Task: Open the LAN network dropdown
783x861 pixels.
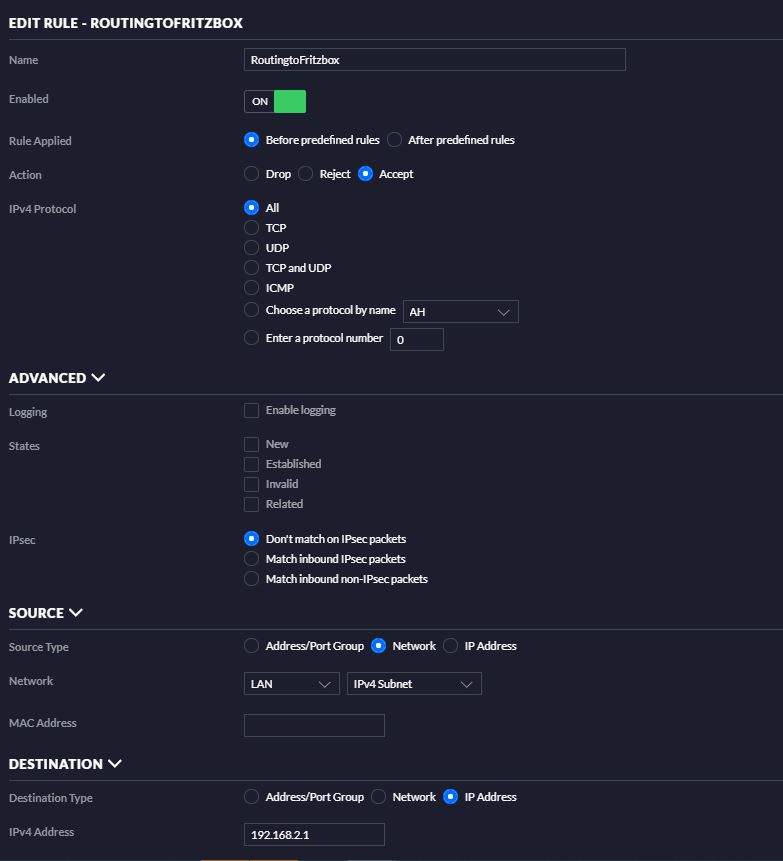Action: pos(292,684)
